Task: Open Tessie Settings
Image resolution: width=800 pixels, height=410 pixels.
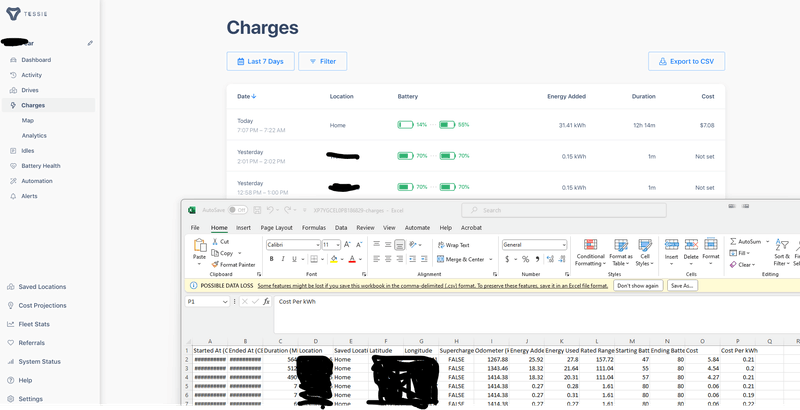Action: pos(31,399)
